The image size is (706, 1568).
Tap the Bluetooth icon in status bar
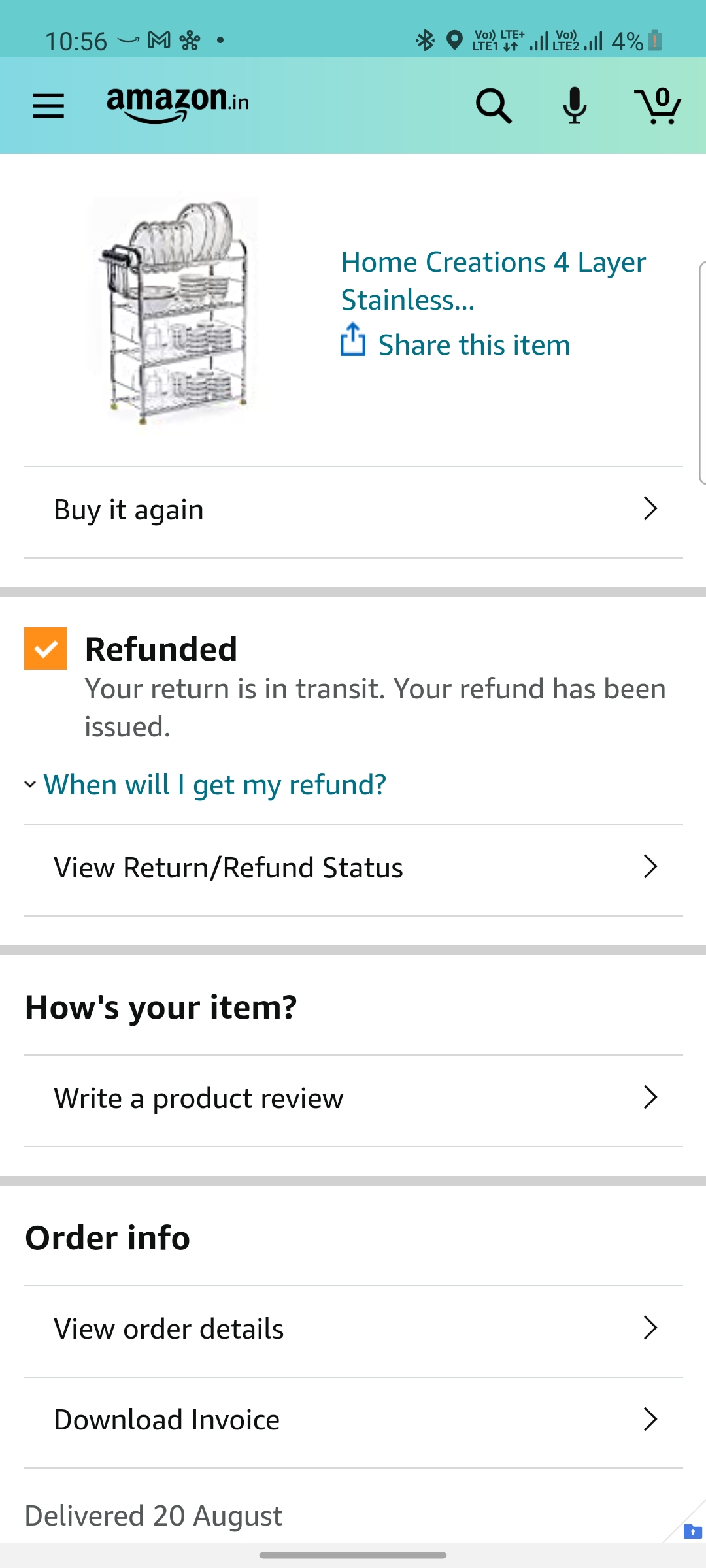click(425, 41)
